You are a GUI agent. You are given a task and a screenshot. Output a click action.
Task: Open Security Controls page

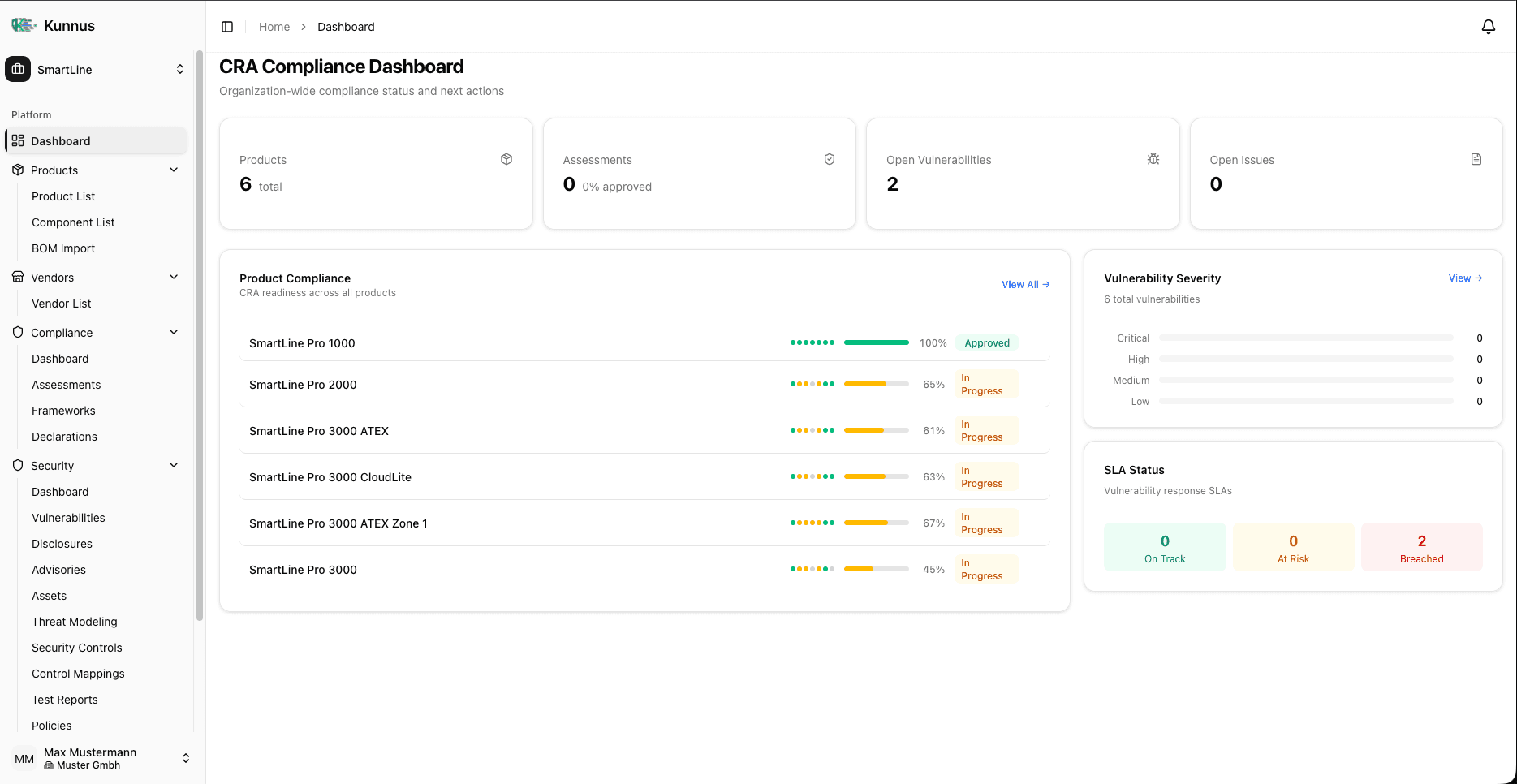77,648
